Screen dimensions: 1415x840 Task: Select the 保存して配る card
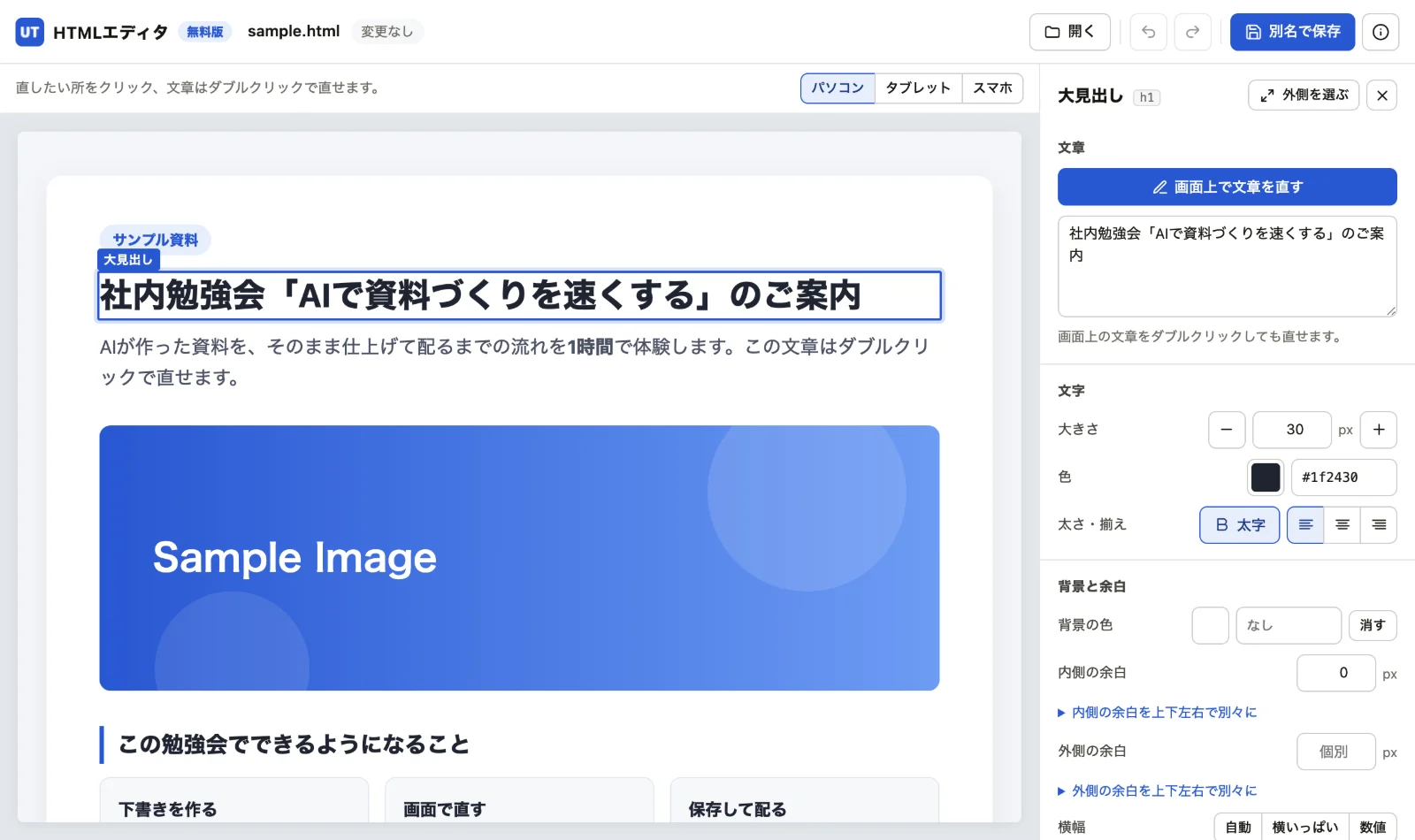point(805,800)
